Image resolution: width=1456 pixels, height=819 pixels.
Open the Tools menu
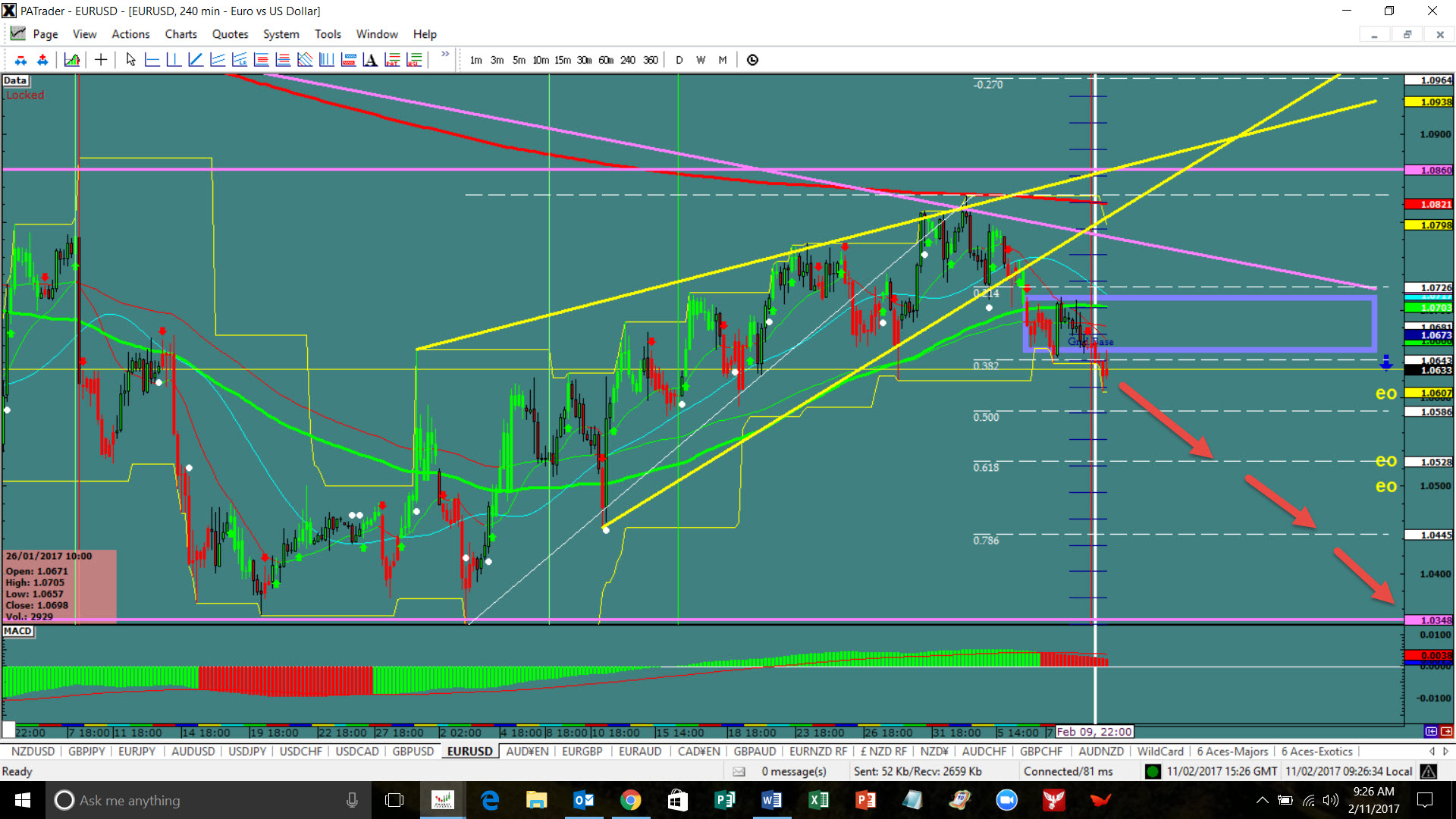(x=328, y=34)
